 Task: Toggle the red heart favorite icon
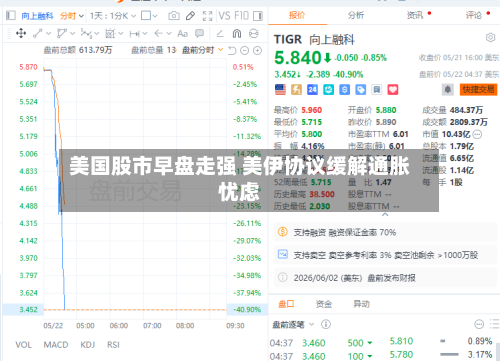click(x=393, y=89)
